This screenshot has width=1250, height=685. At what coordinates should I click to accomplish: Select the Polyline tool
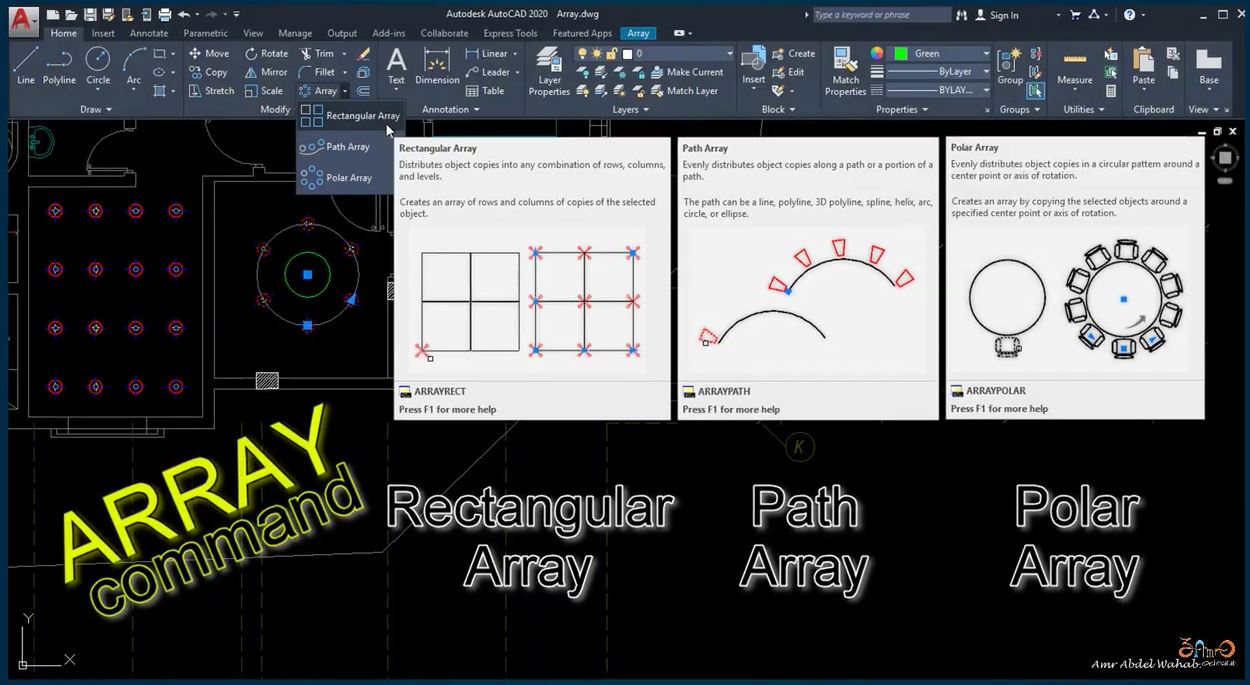pos(59,66)
